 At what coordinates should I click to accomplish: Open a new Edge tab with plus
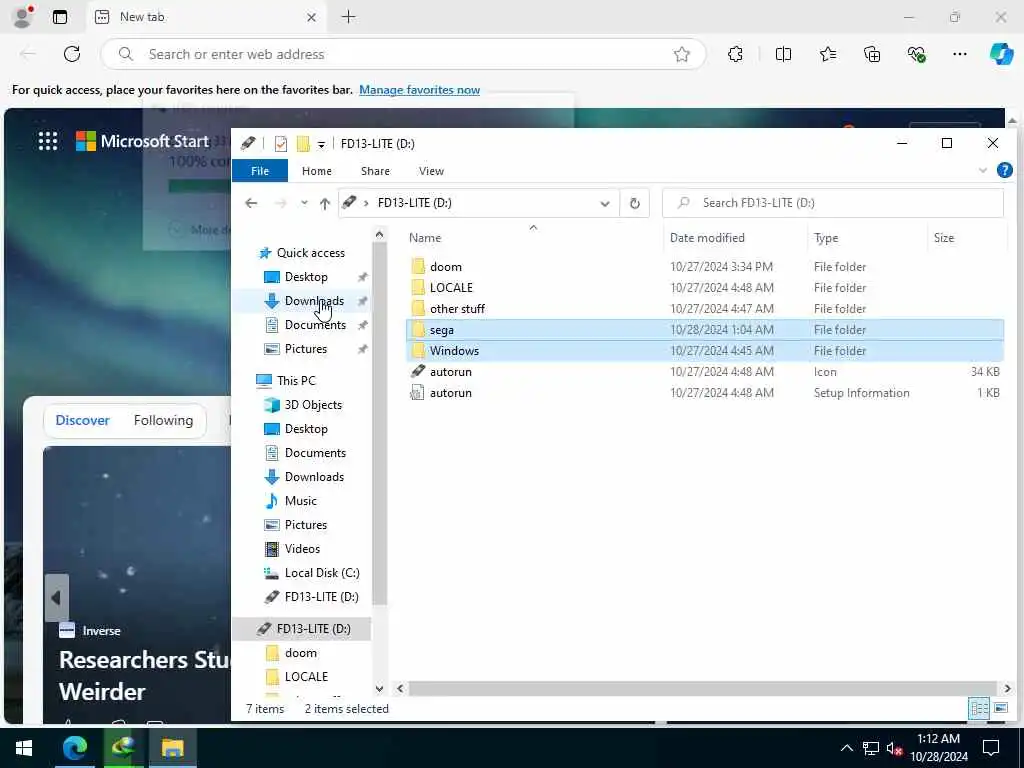tap(349, 17)
